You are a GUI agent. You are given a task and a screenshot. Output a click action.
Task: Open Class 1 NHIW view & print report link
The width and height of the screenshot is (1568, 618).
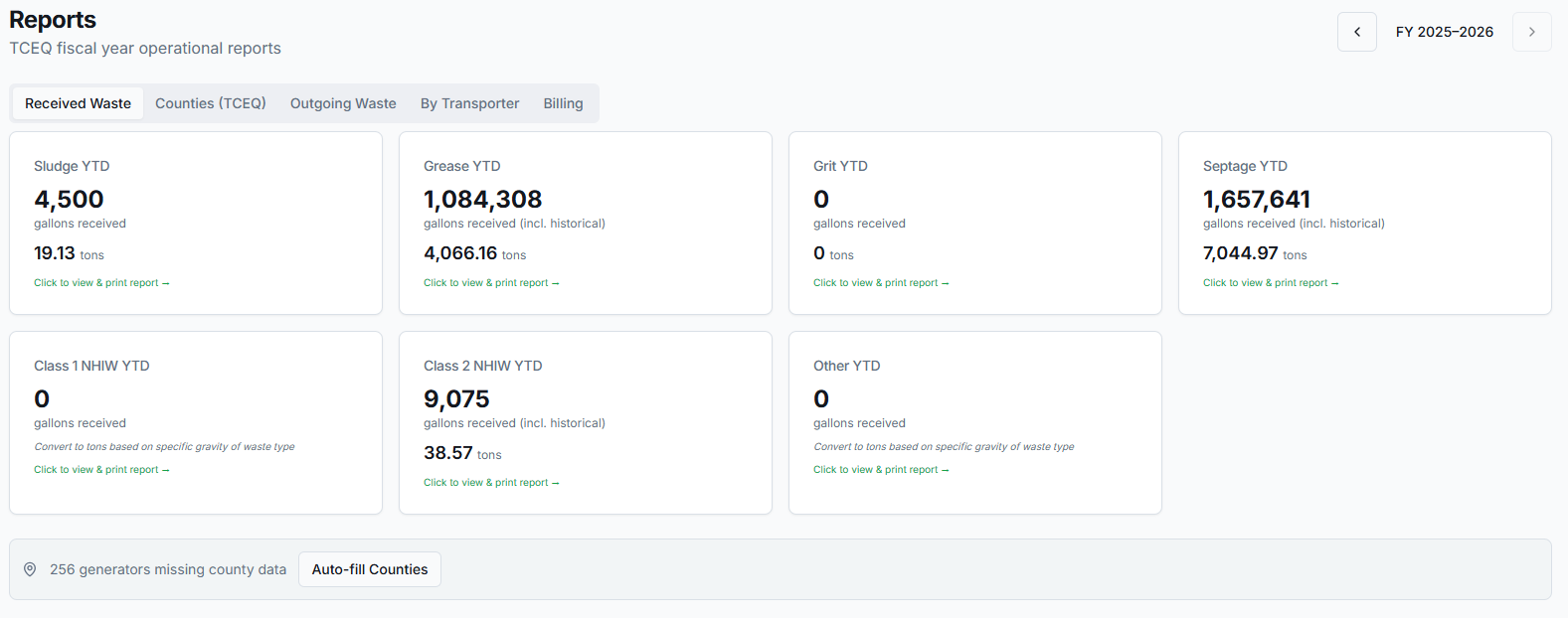click(101, 470)
